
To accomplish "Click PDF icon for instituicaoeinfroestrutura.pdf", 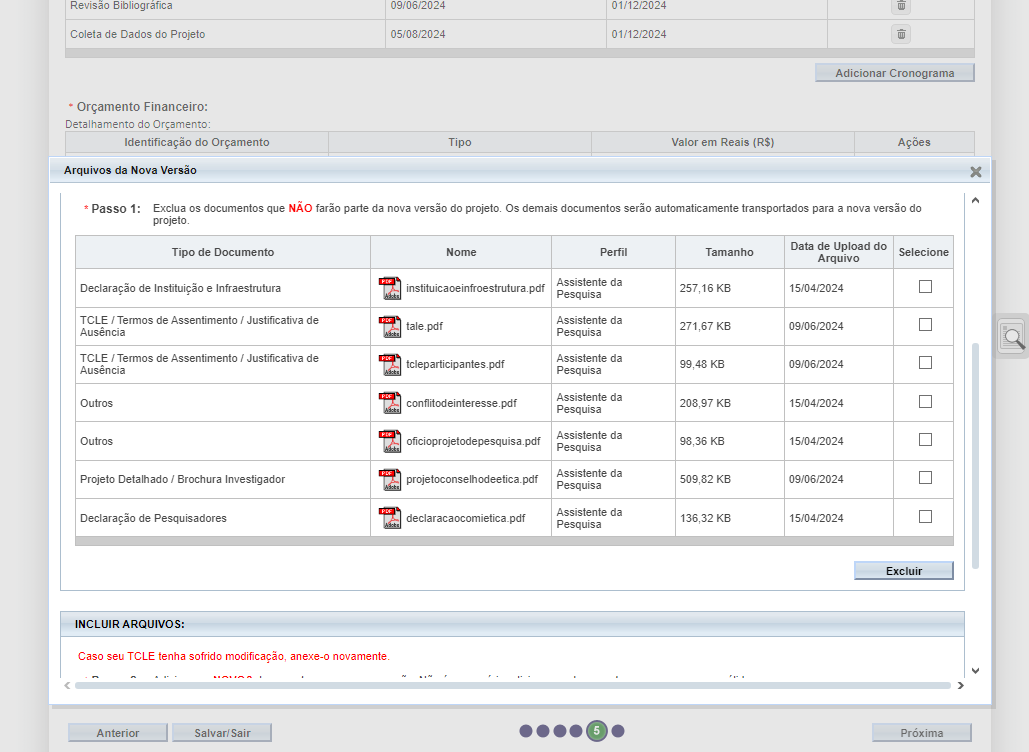I will point(390,288).
